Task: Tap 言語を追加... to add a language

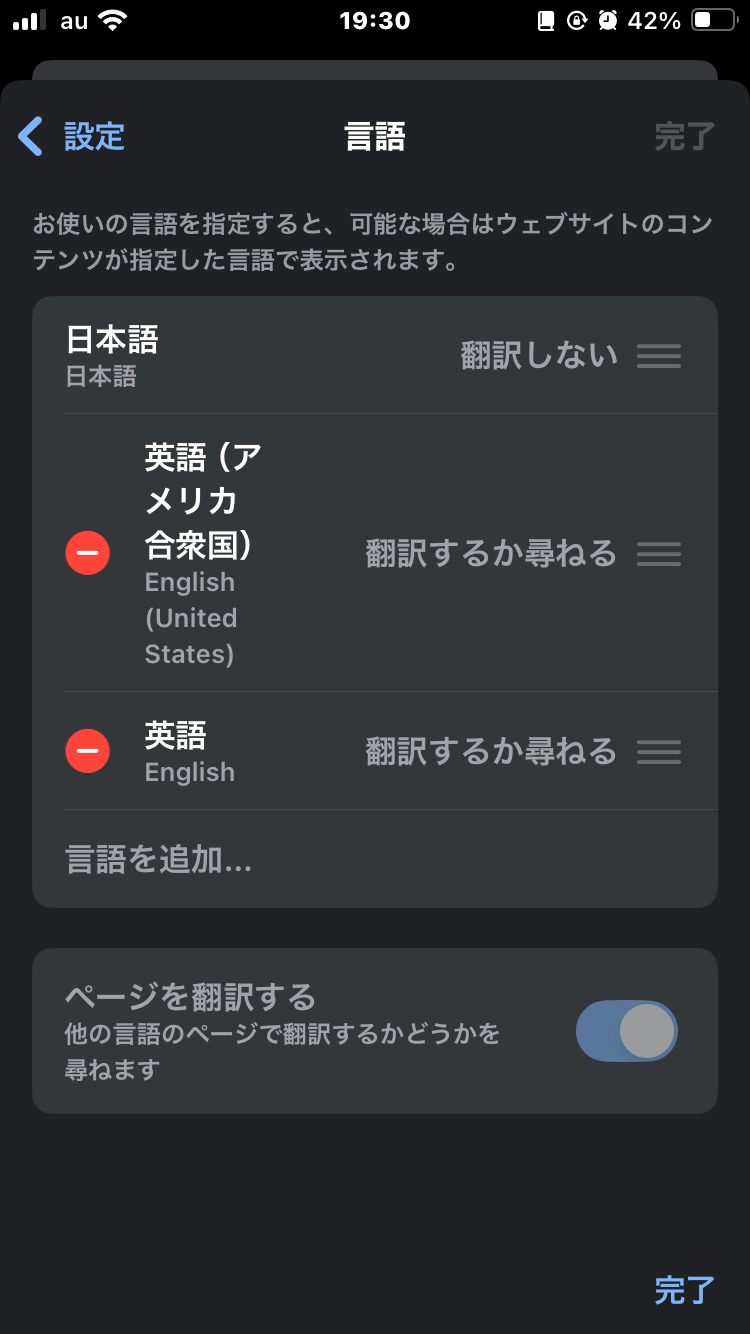Action: (159, 860)
